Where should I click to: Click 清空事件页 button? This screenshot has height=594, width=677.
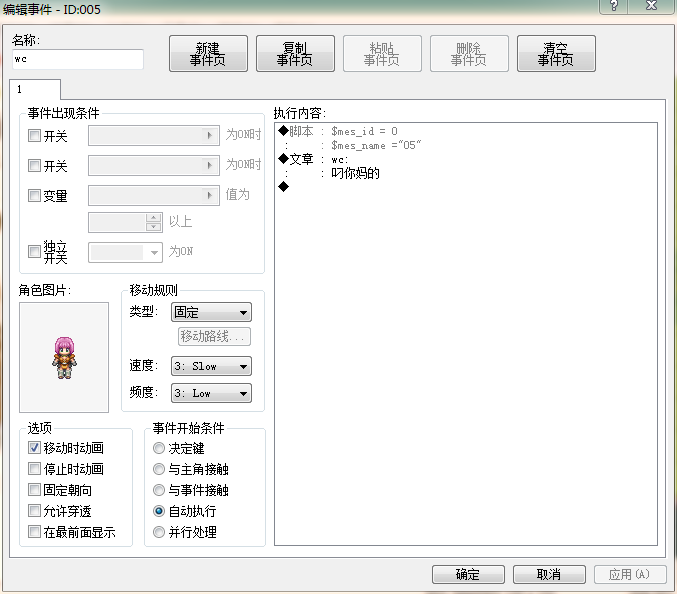pos(556,54)
